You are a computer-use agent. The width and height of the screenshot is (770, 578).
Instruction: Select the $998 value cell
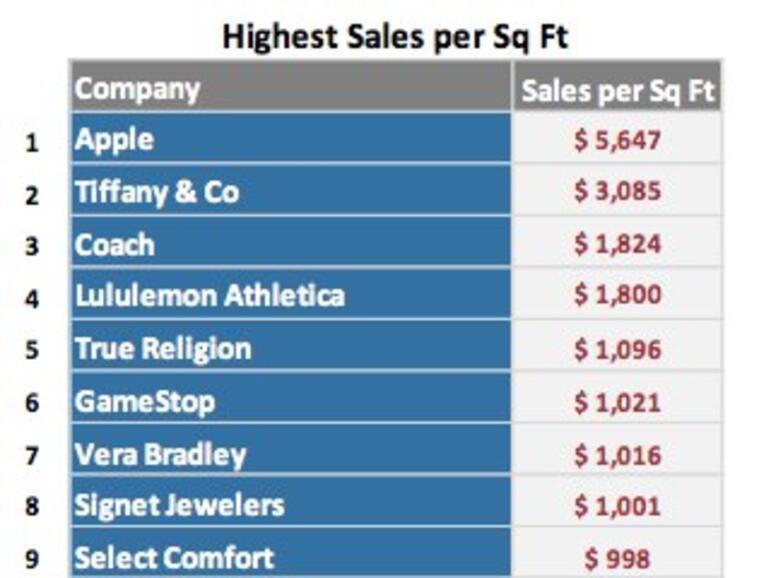617,558
